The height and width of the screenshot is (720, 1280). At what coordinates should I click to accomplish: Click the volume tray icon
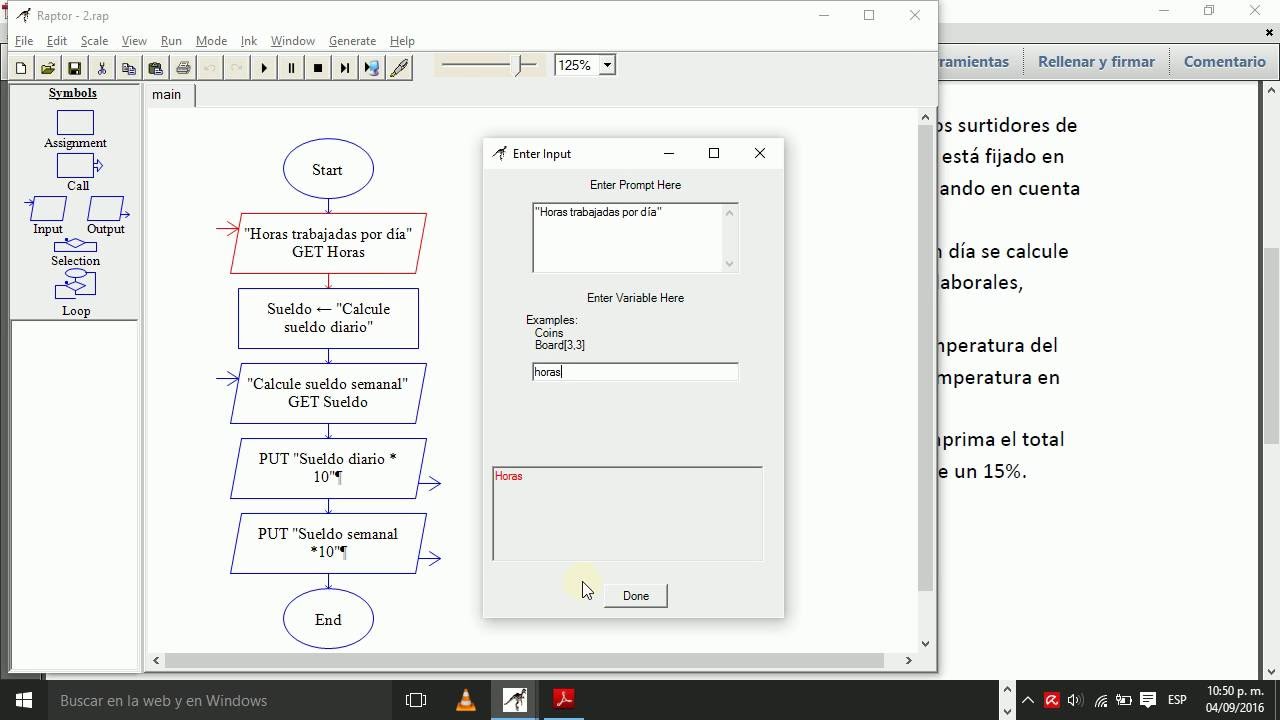pos(1076,700)
